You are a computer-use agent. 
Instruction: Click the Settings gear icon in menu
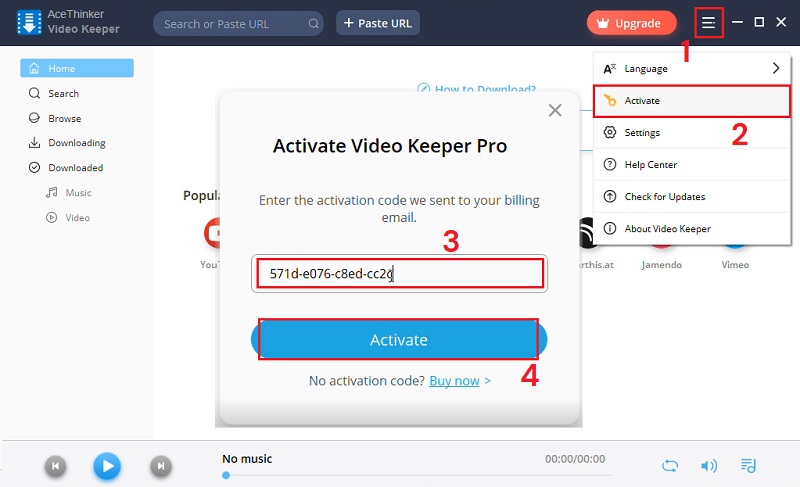click(x=610, y=133)
